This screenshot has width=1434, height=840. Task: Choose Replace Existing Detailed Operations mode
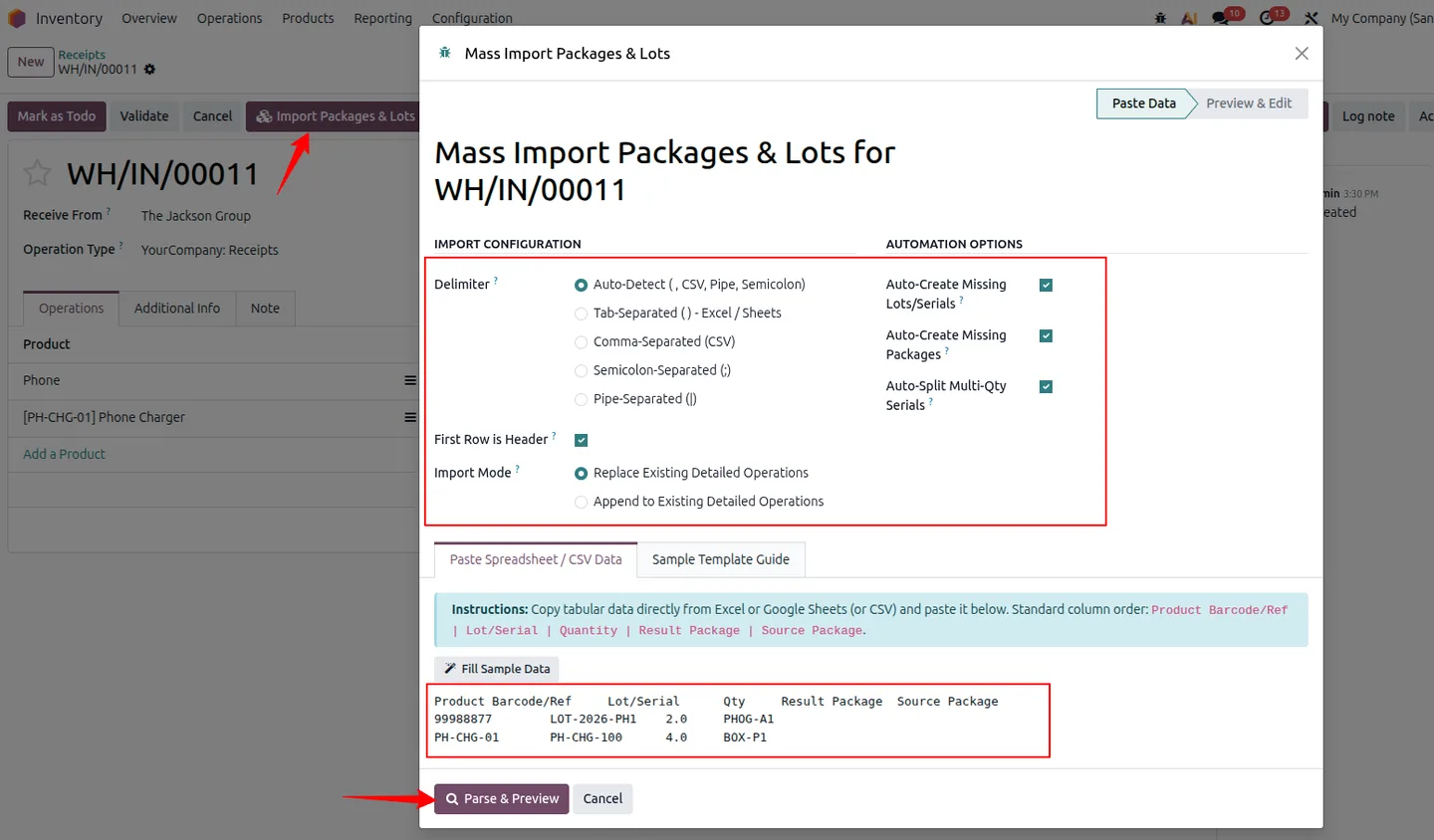click(581, 474)
